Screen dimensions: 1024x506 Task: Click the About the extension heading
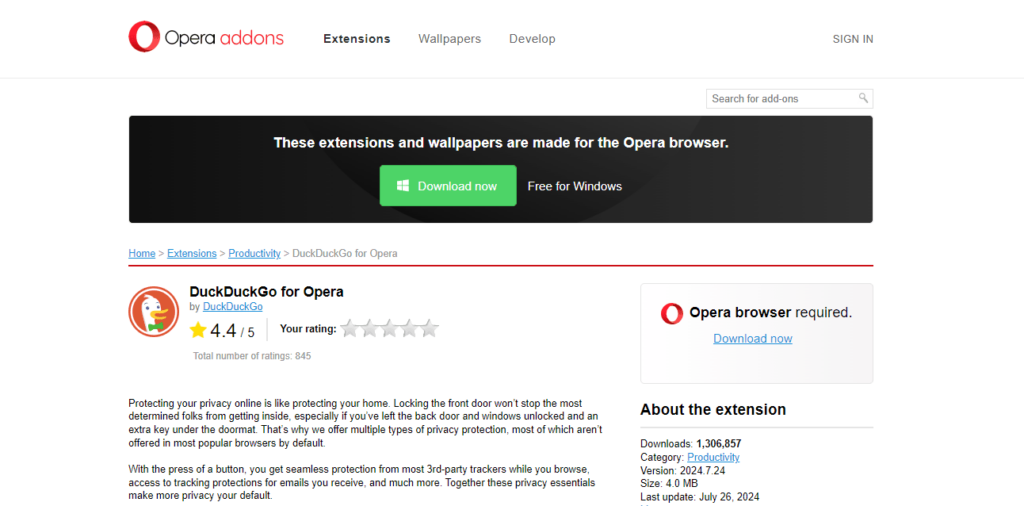[713, 410]
